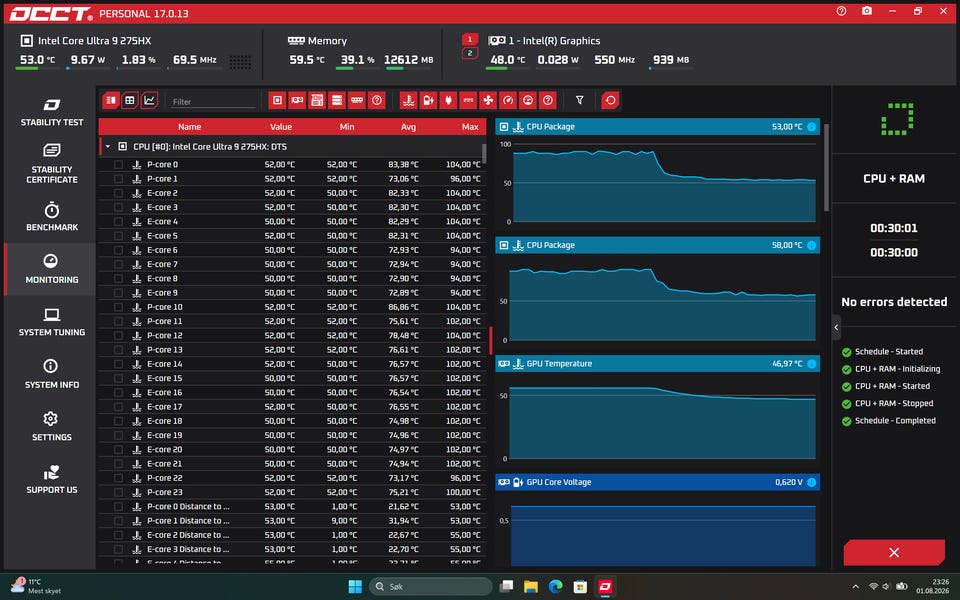Toggle the storage sensor filter icon
The image size is (960, 600).
coord(337,100)
